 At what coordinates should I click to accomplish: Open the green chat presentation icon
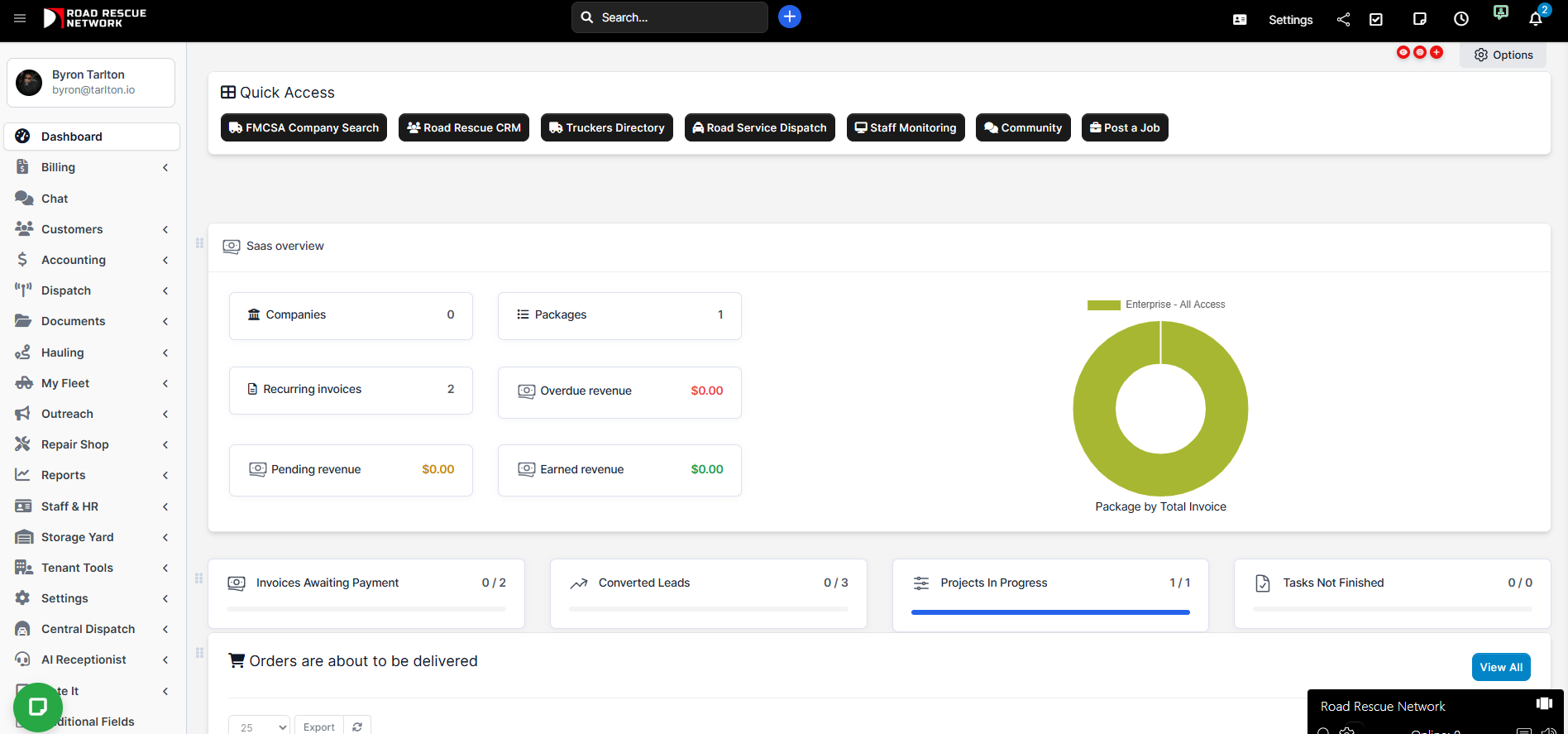tap(1500, 12)
